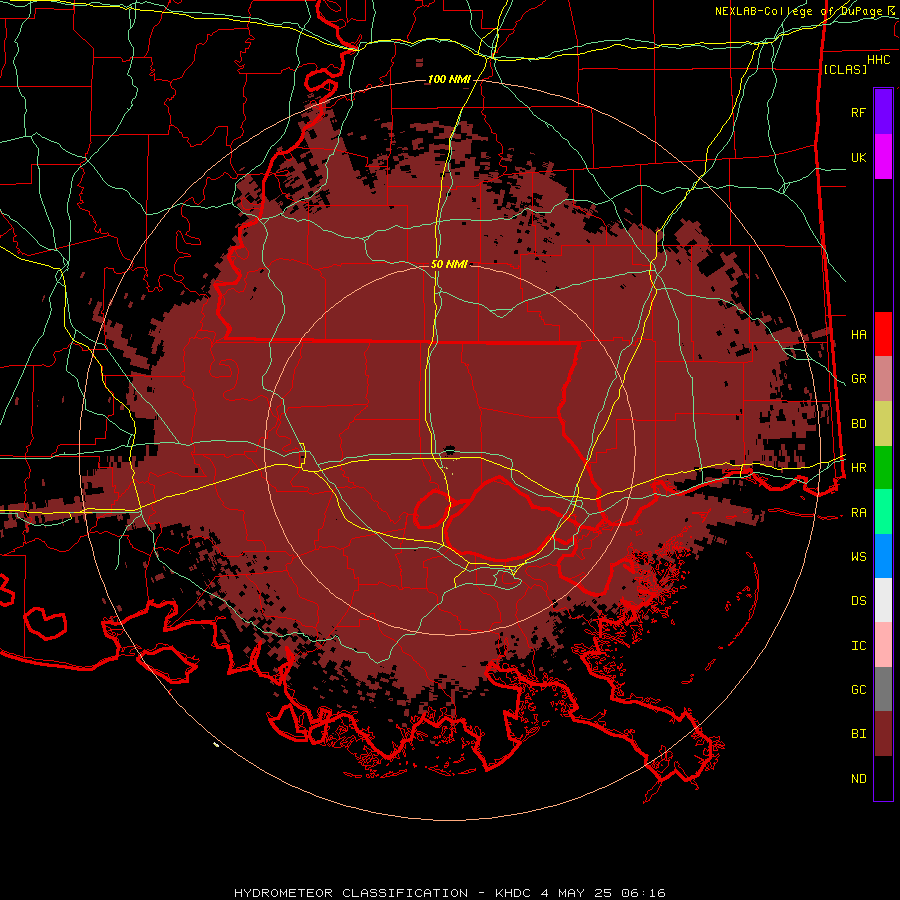The height and width of the screenshot is (900, 900).
Task: Click the 06:16 timestamp
Action: (645, 893)
